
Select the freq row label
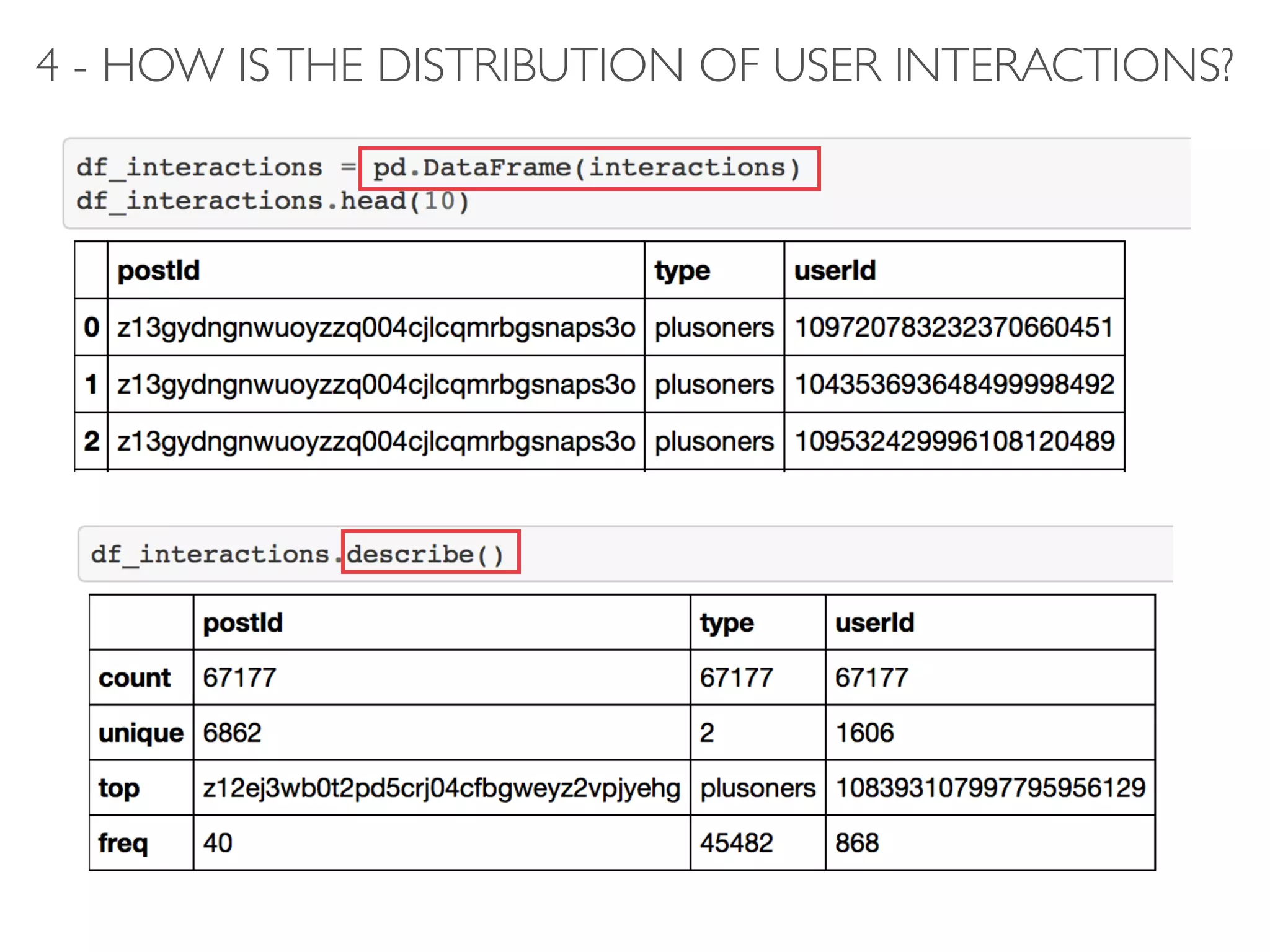(123, 843)
